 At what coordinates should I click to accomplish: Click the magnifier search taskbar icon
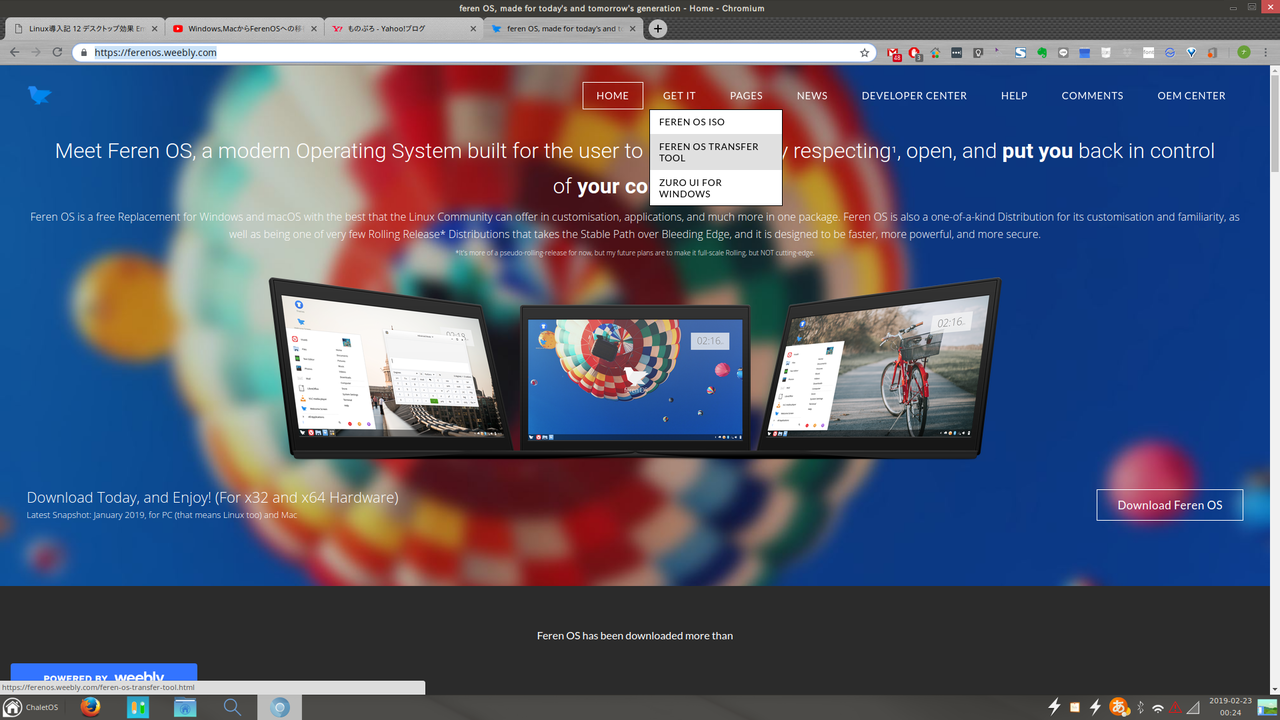232,707
